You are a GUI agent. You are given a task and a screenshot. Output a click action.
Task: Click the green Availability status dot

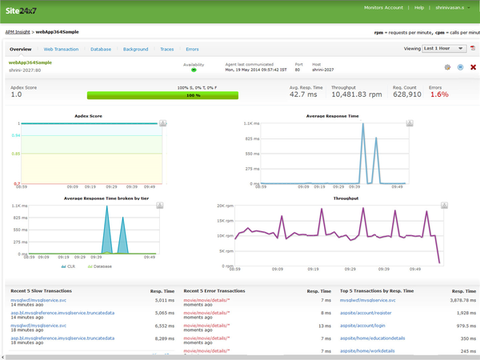click(194, 70)
